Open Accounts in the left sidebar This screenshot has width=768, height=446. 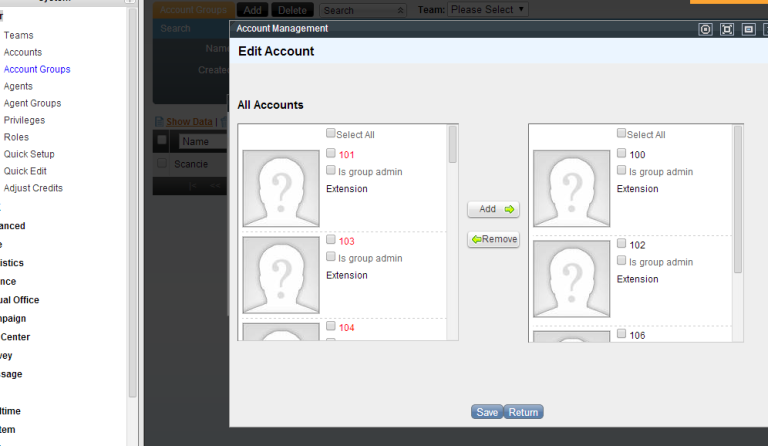[x=23, y=52]
